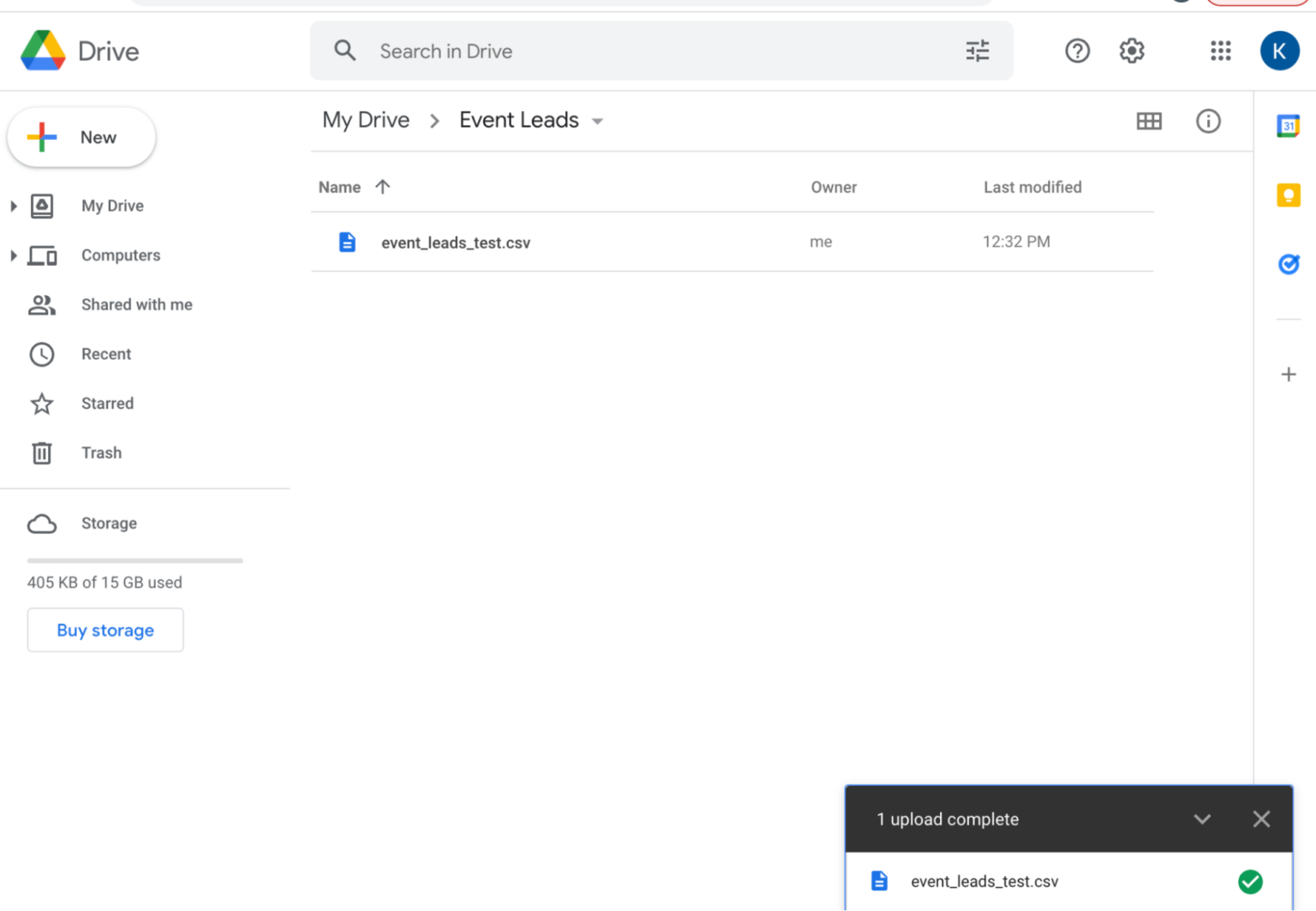Open the Event Leads folder dropdown
This screenshot has width=1316, height=911.
[x=597, y=121]
